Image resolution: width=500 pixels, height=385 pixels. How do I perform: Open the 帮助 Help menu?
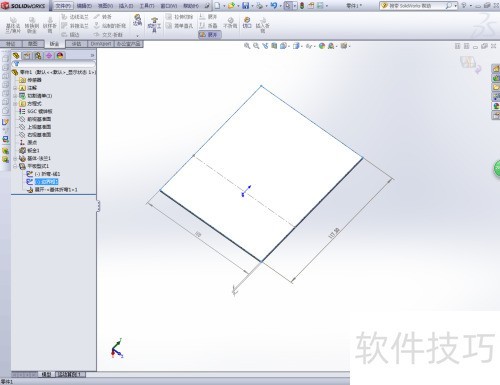[x=191, y=6]
